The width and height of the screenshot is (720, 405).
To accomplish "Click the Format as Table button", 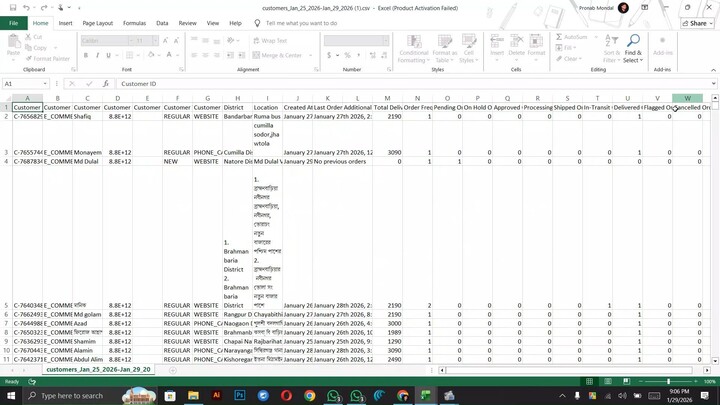I will point(444,48).
